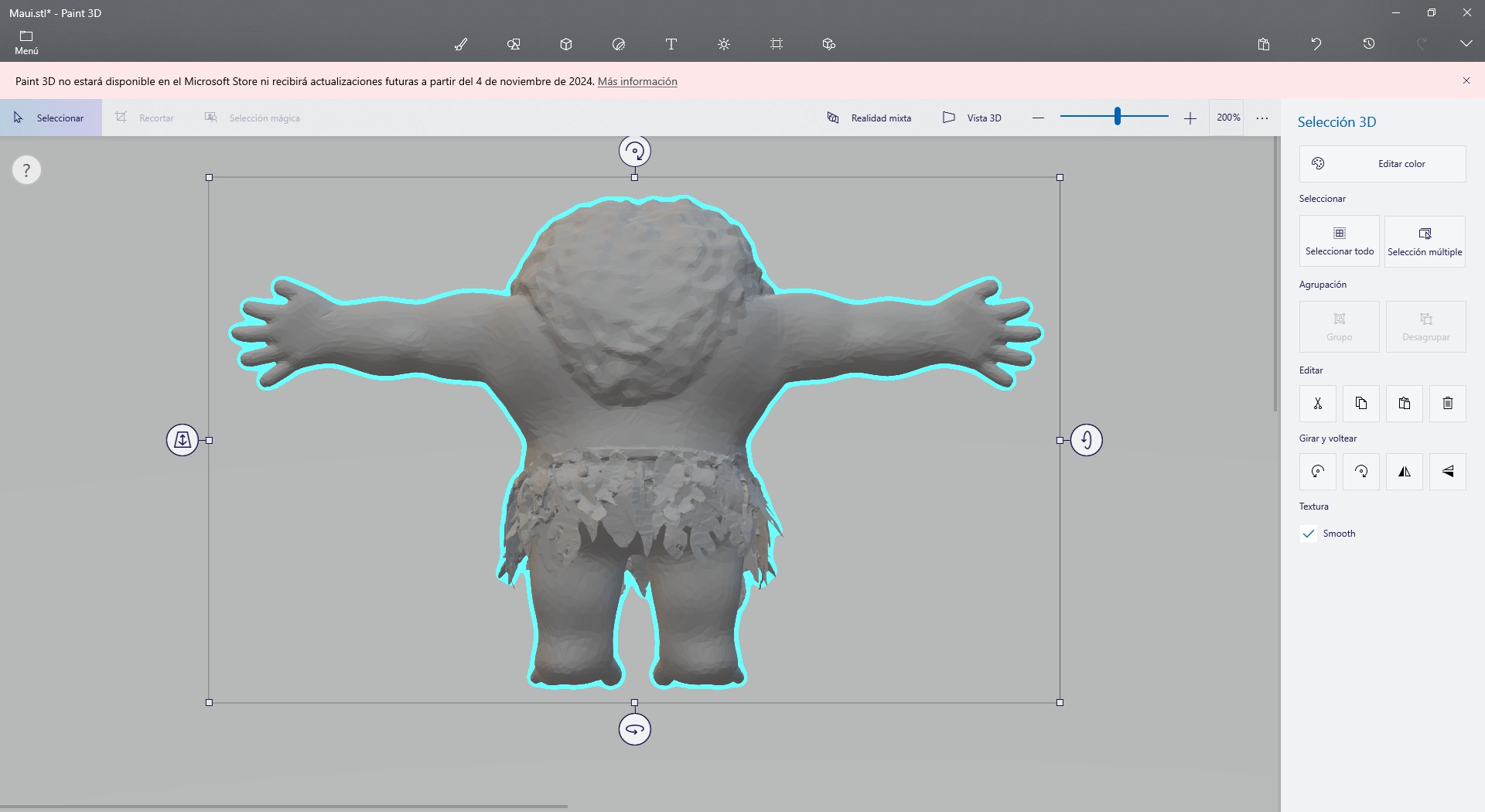
Task: Open the 3D shapes tool
Action: pos(566,44)
